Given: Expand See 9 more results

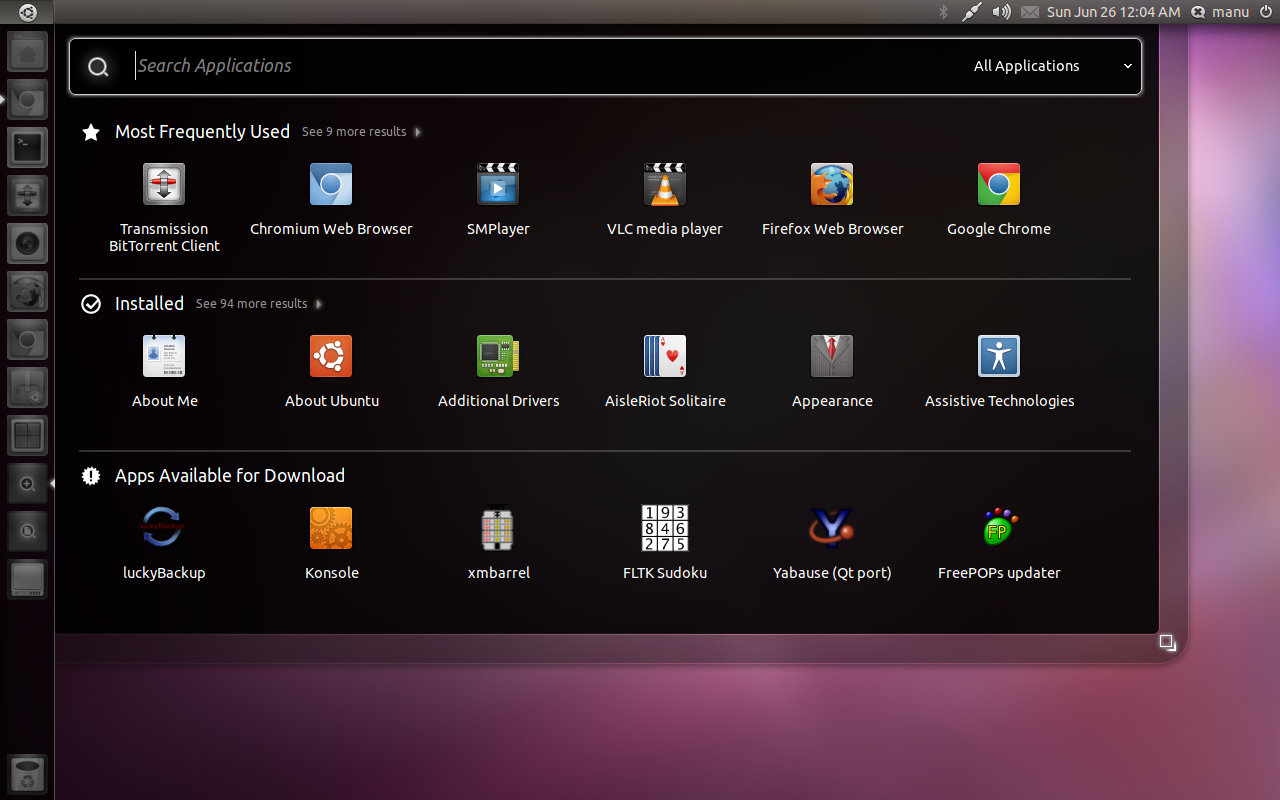Looking at the screenshot, I should [x=361, y=132].
